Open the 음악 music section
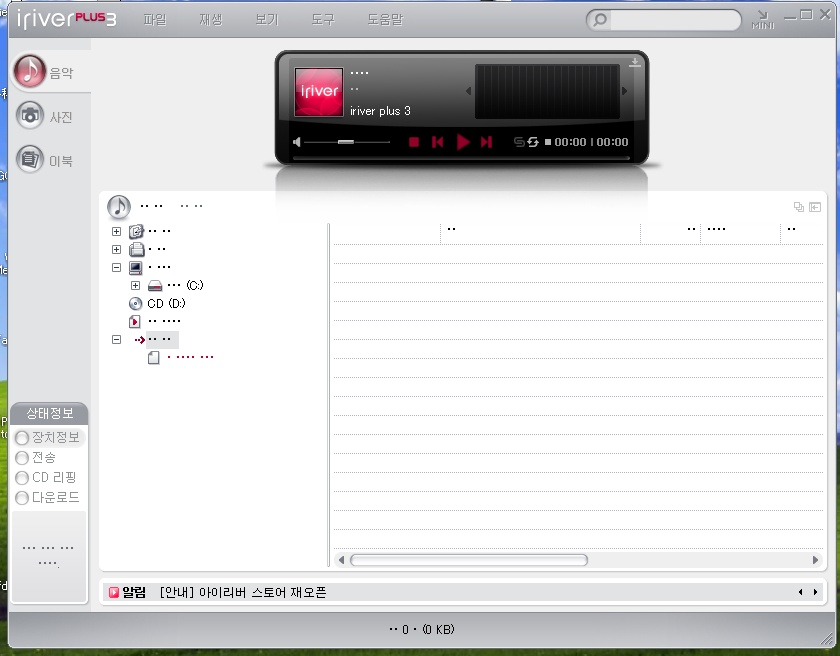This screenshot has height=656, width=840. point(44,72)
